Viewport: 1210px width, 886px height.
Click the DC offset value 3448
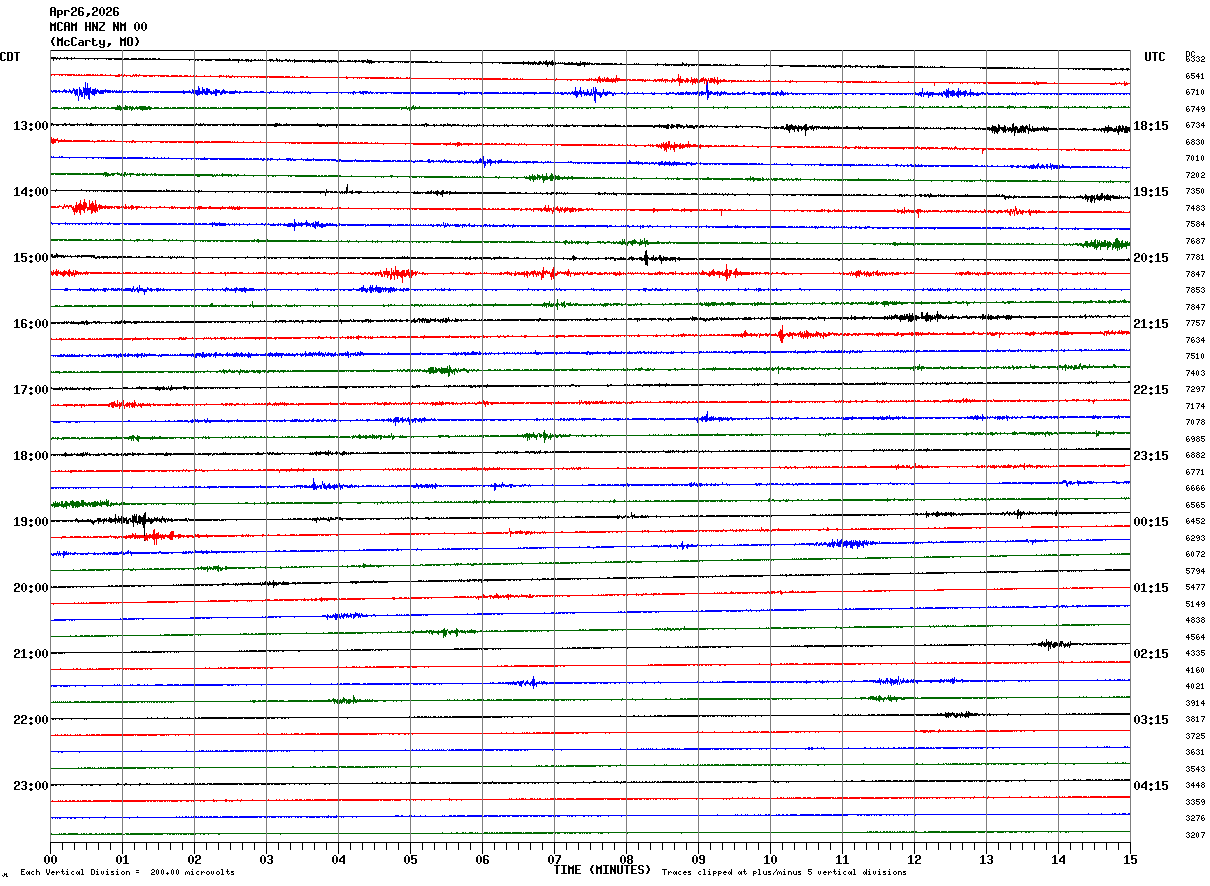tap(1195, 786)
